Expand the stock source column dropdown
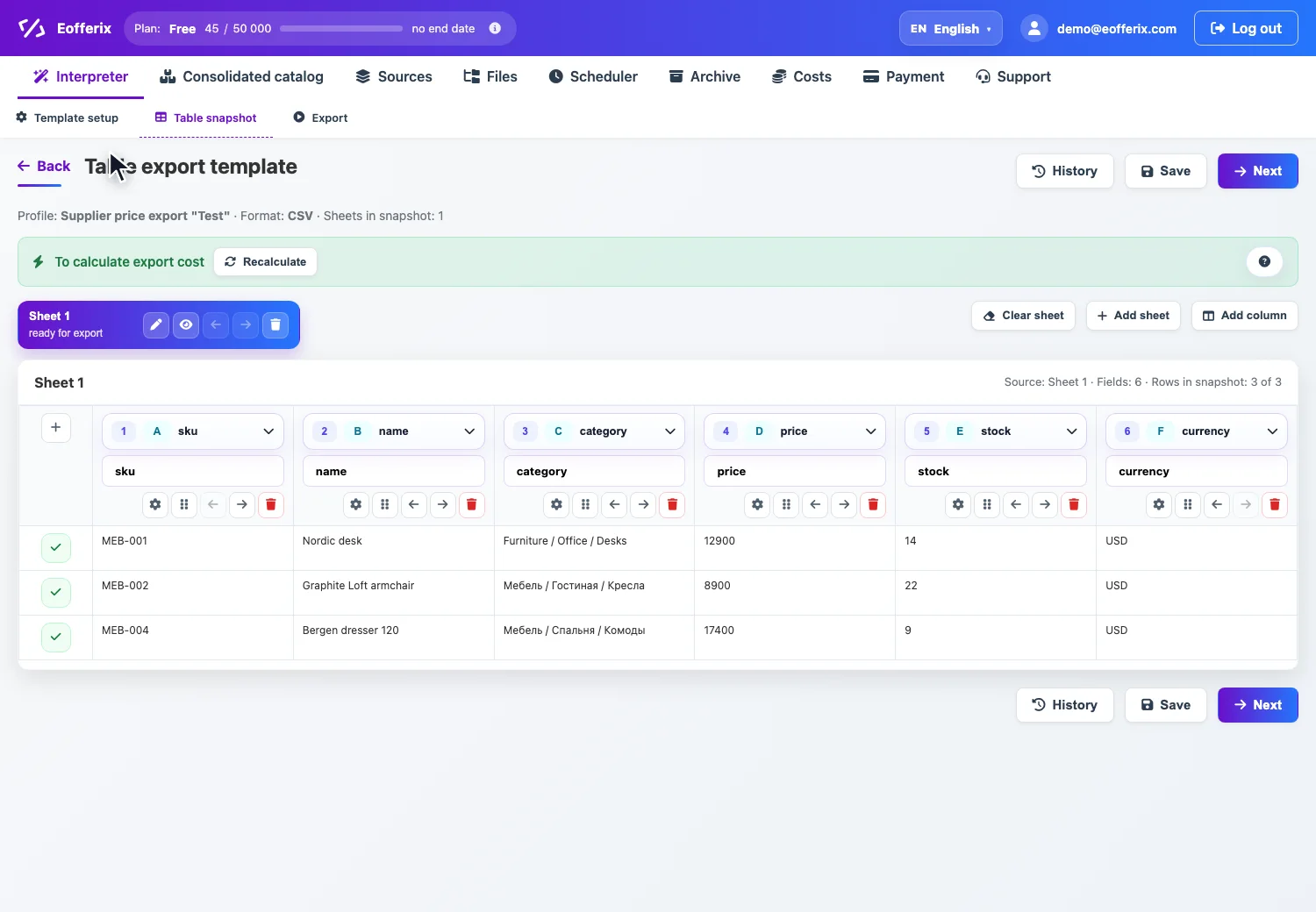This screenshot has height=912, width=1316. [996, 431]
